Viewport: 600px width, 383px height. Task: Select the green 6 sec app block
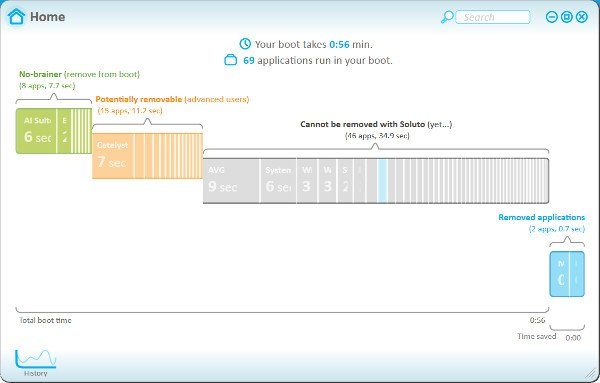pos(36,131)
